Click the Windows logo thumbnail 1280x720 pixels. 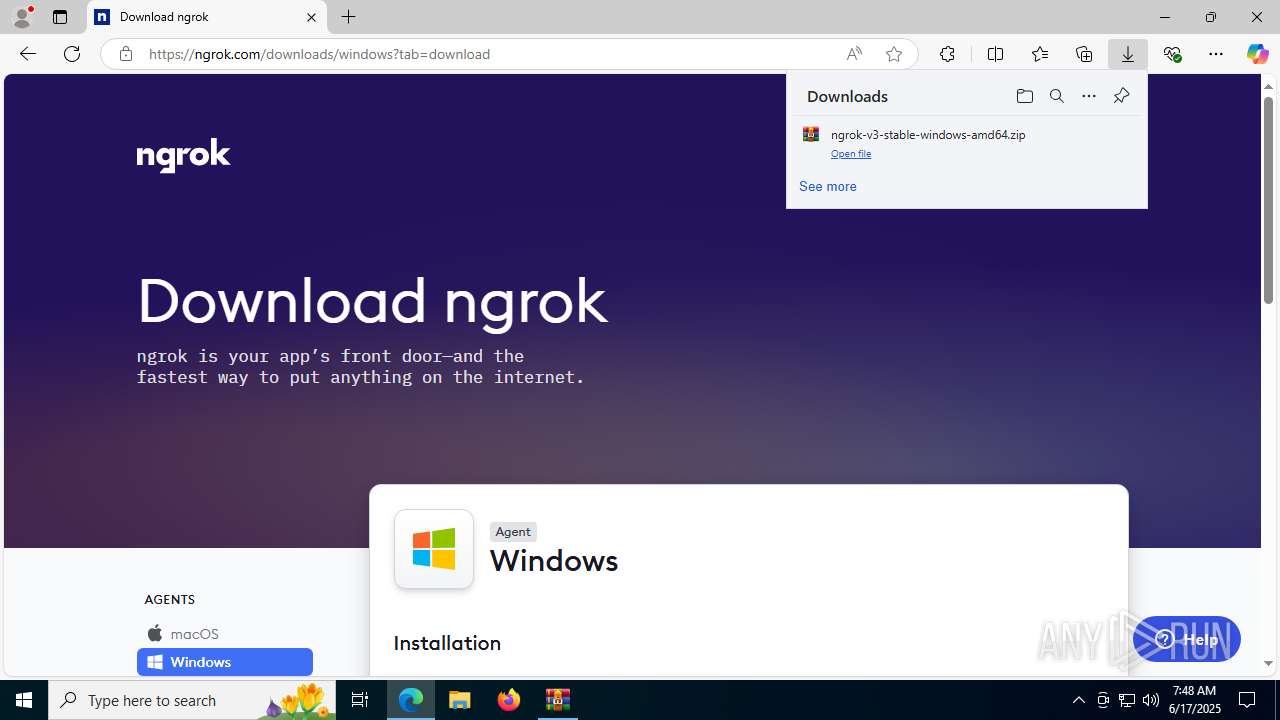point(434,549)
